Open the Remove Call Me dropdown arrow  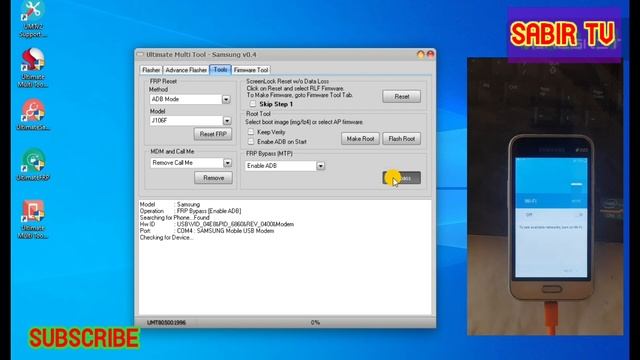[227, 163]
